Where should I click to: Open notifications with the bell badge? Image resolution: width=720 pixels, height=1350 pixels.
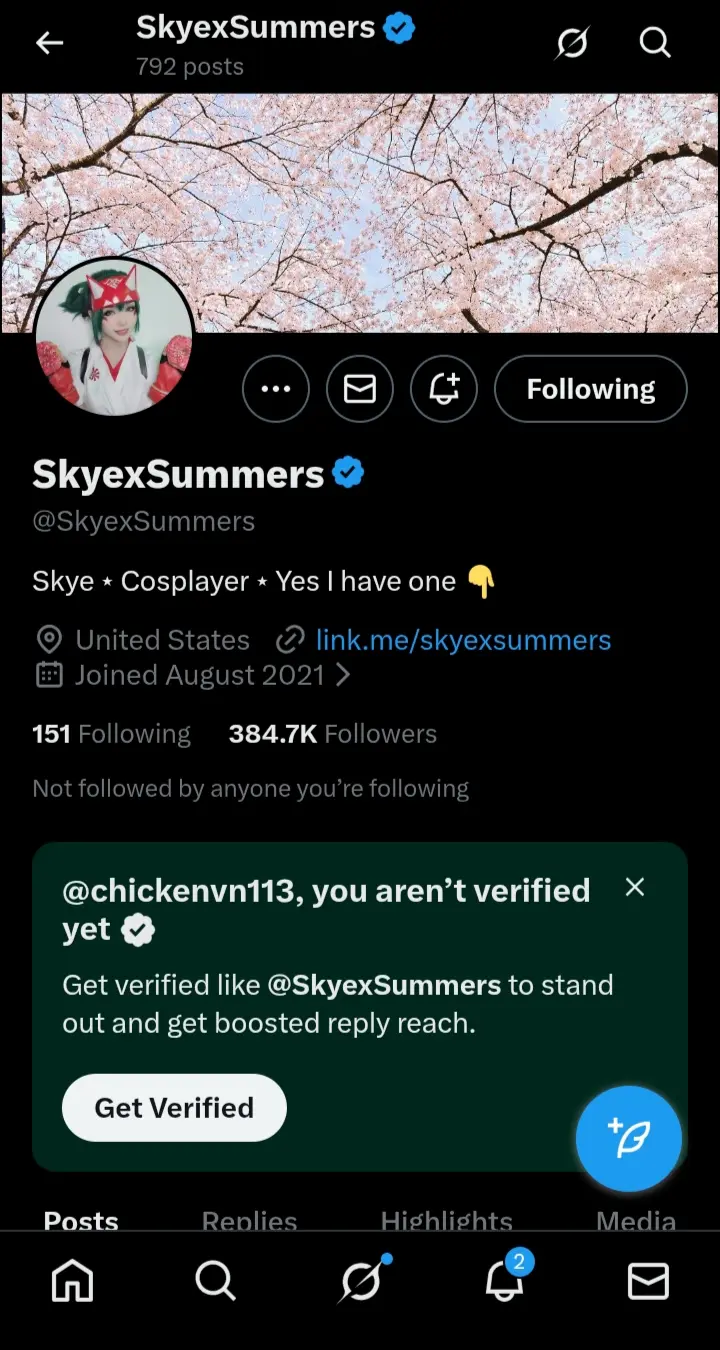pyautogui.click(x=504, y=1281)
